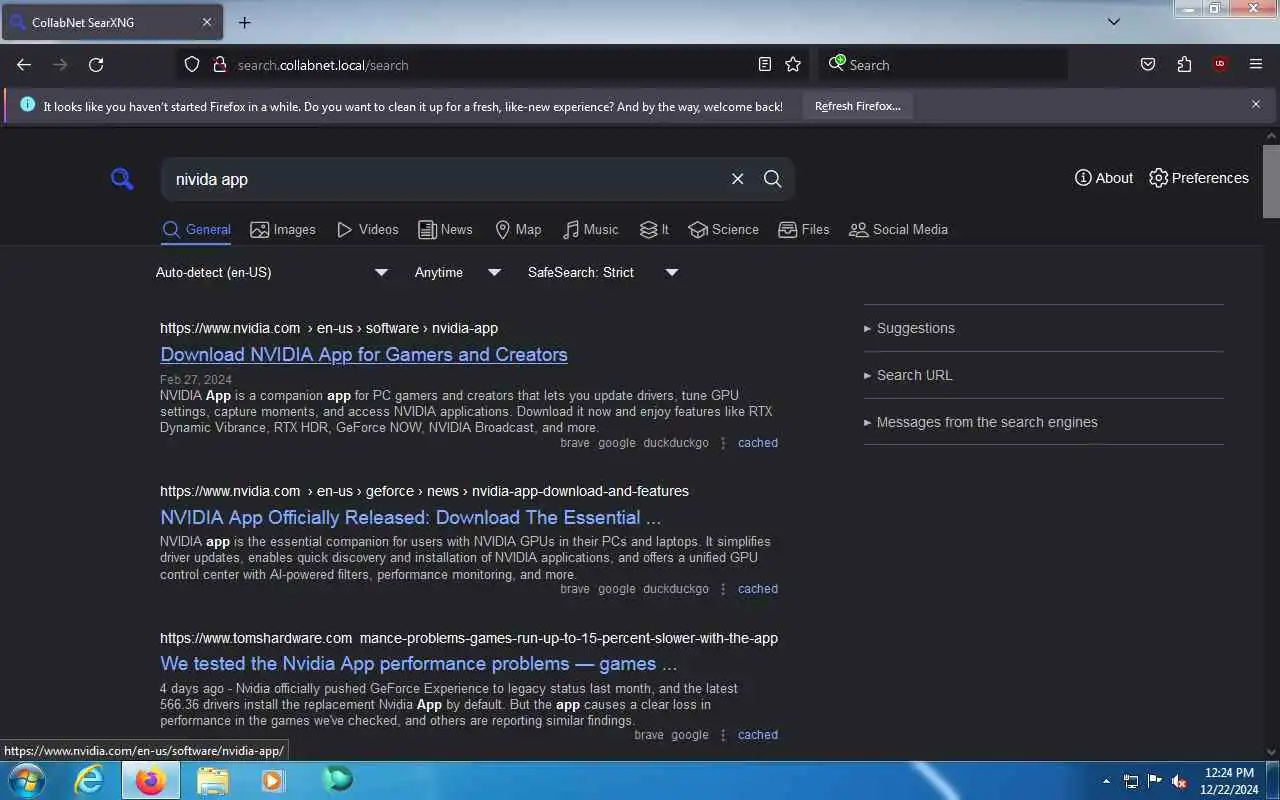The height and width of the screenshot is (800, 1280).
Task: Open the Extensions puzzle icon
Action: coord(1184,64)
